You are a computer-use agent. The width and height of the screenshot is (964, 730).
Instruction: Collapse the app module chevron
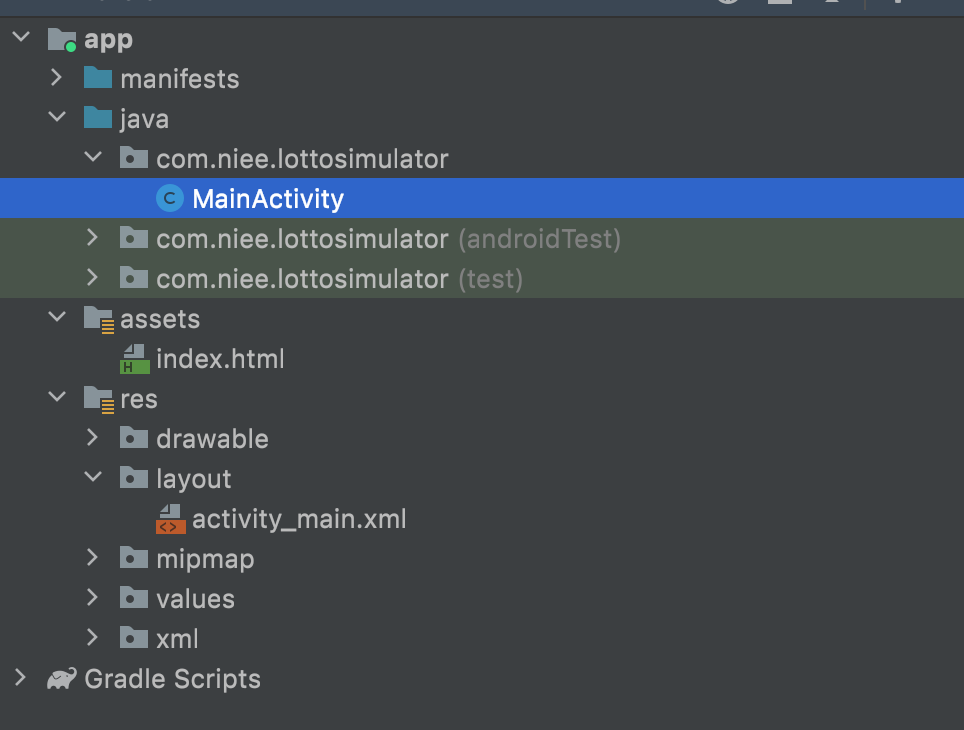21,37
